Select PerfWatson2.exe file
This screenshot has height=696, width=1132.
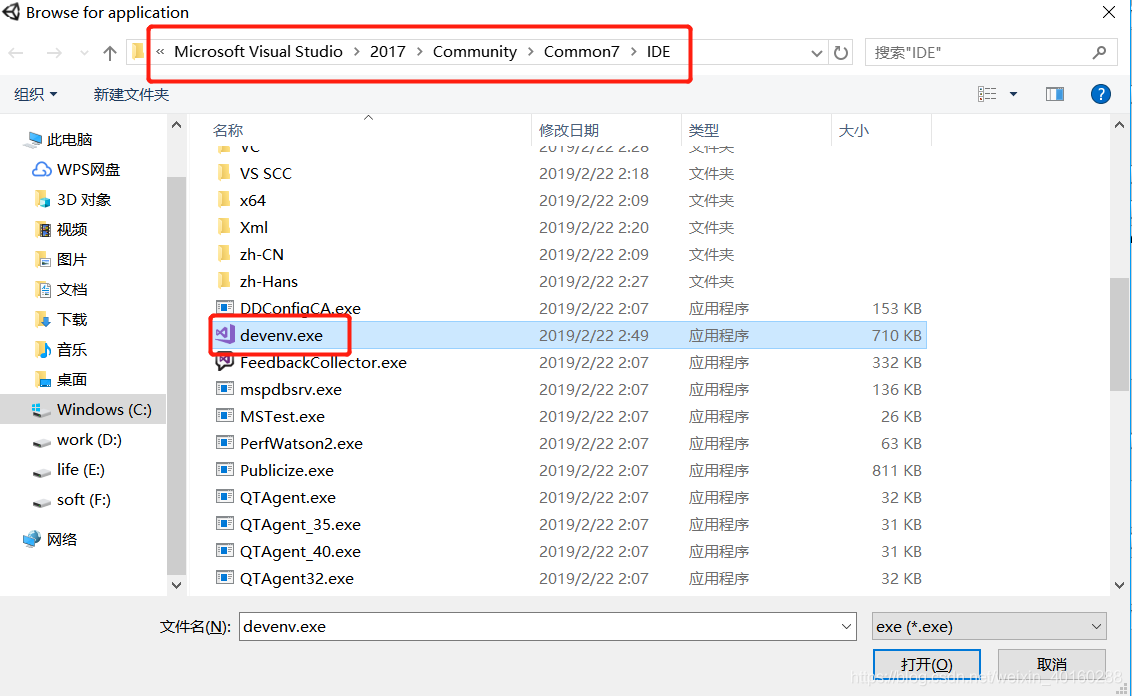pyautogui.click(x=301, y=444)
